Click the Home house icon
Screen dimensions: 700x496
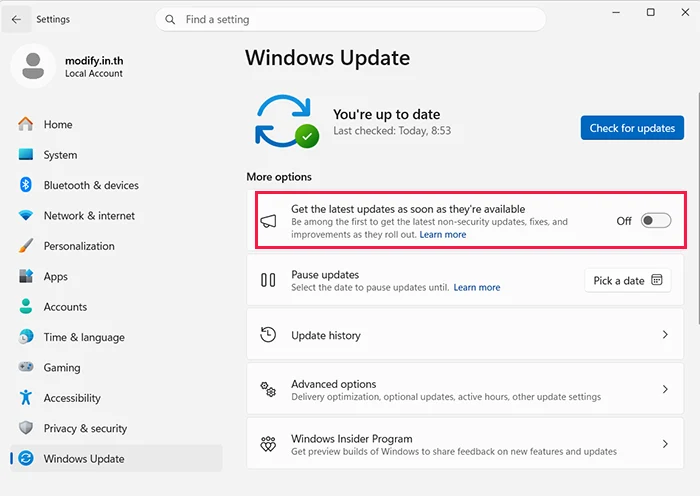26,124
